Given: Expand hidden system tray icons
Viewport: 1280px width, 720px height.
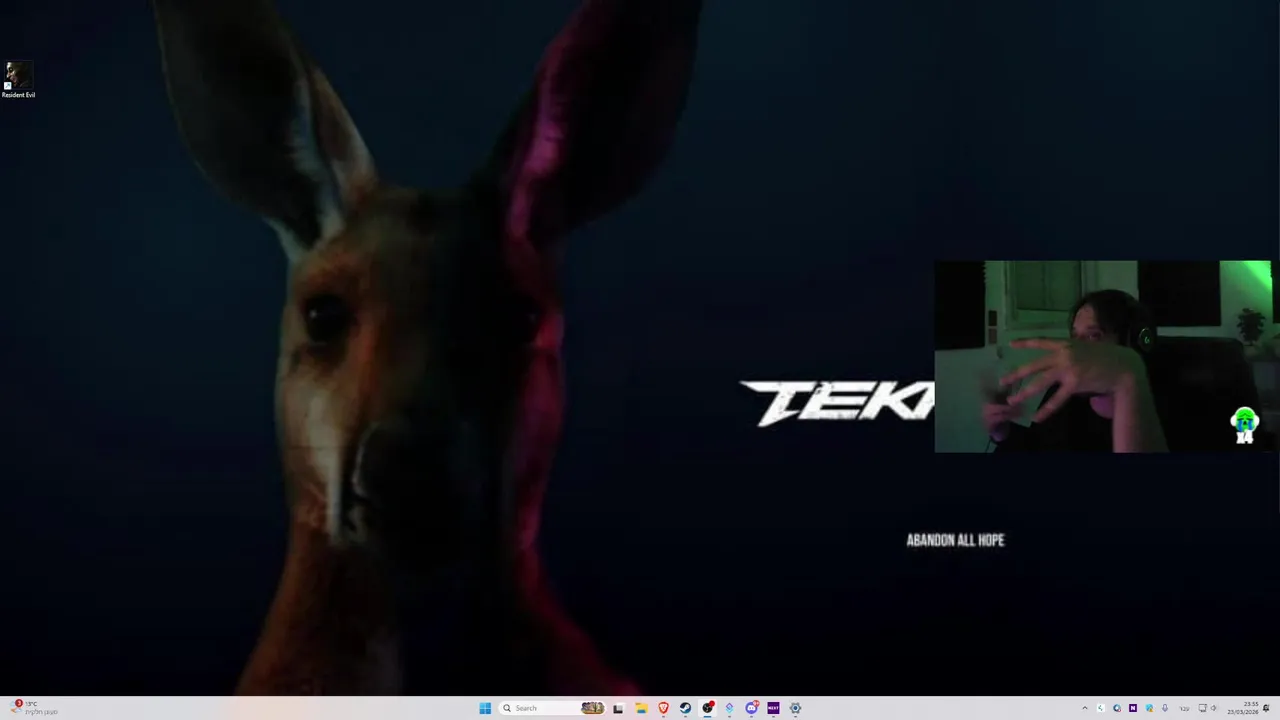Looking at the screenshot, I should (x=1085, y=708).
